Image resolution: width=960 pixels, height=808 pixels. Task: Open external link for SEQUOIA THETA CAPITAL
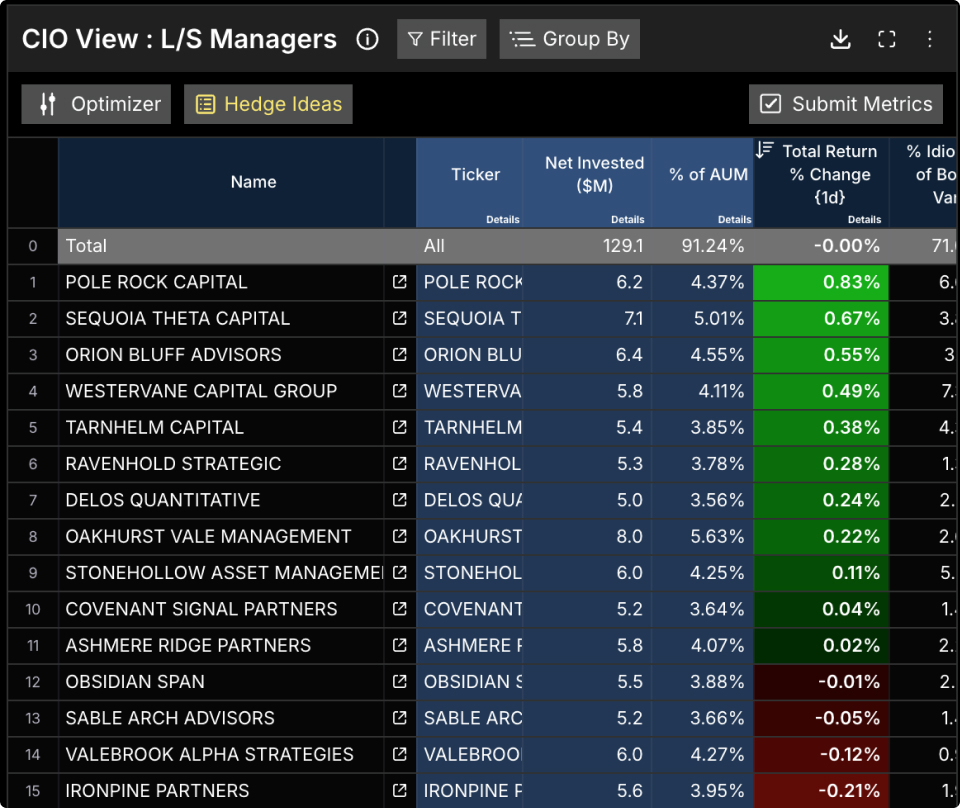[x=400, y=318]
